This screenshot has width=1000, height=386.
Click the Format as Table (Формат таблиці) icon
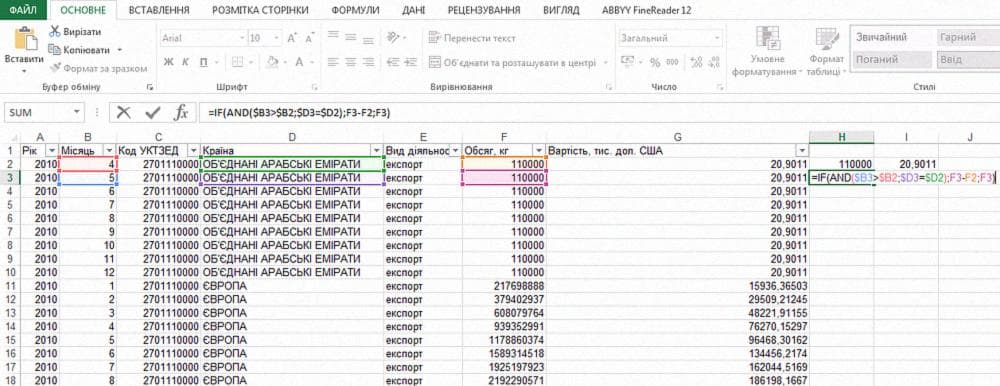(827, 38)
